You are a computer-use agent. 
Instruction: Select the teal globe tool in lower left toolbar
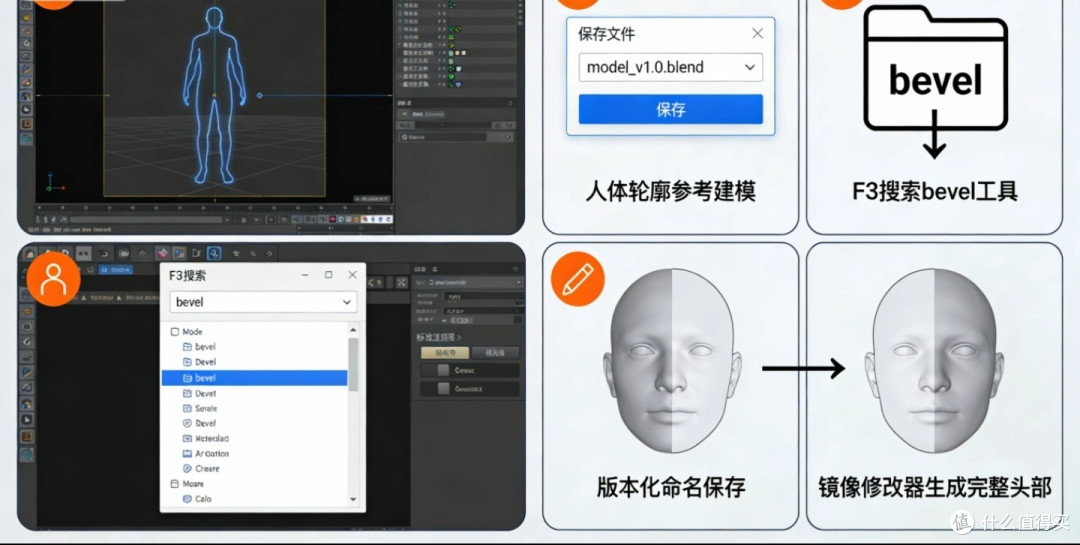pyautogui.click(x=27, y=454)
